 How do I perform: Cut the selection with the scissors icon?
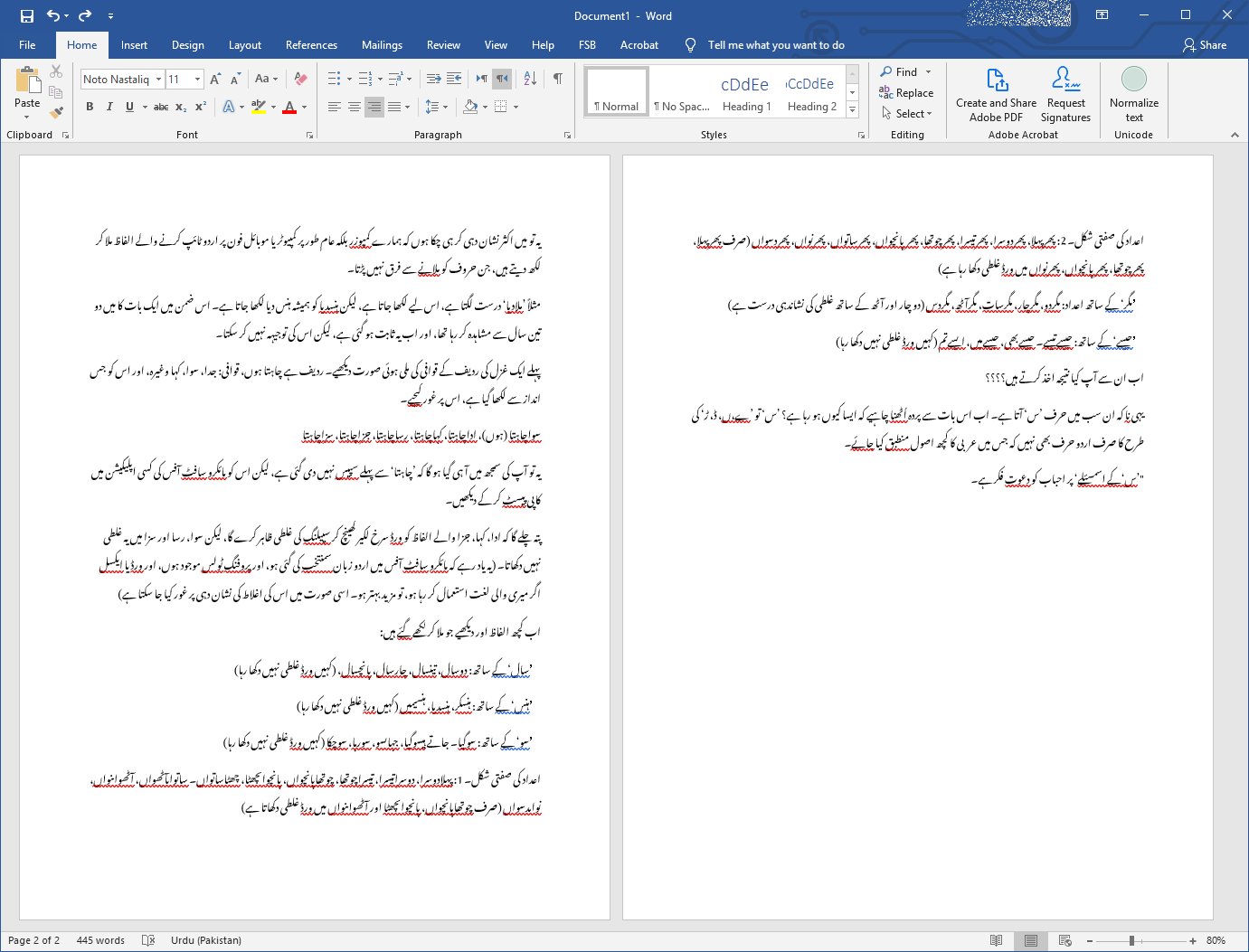(56, 71)
